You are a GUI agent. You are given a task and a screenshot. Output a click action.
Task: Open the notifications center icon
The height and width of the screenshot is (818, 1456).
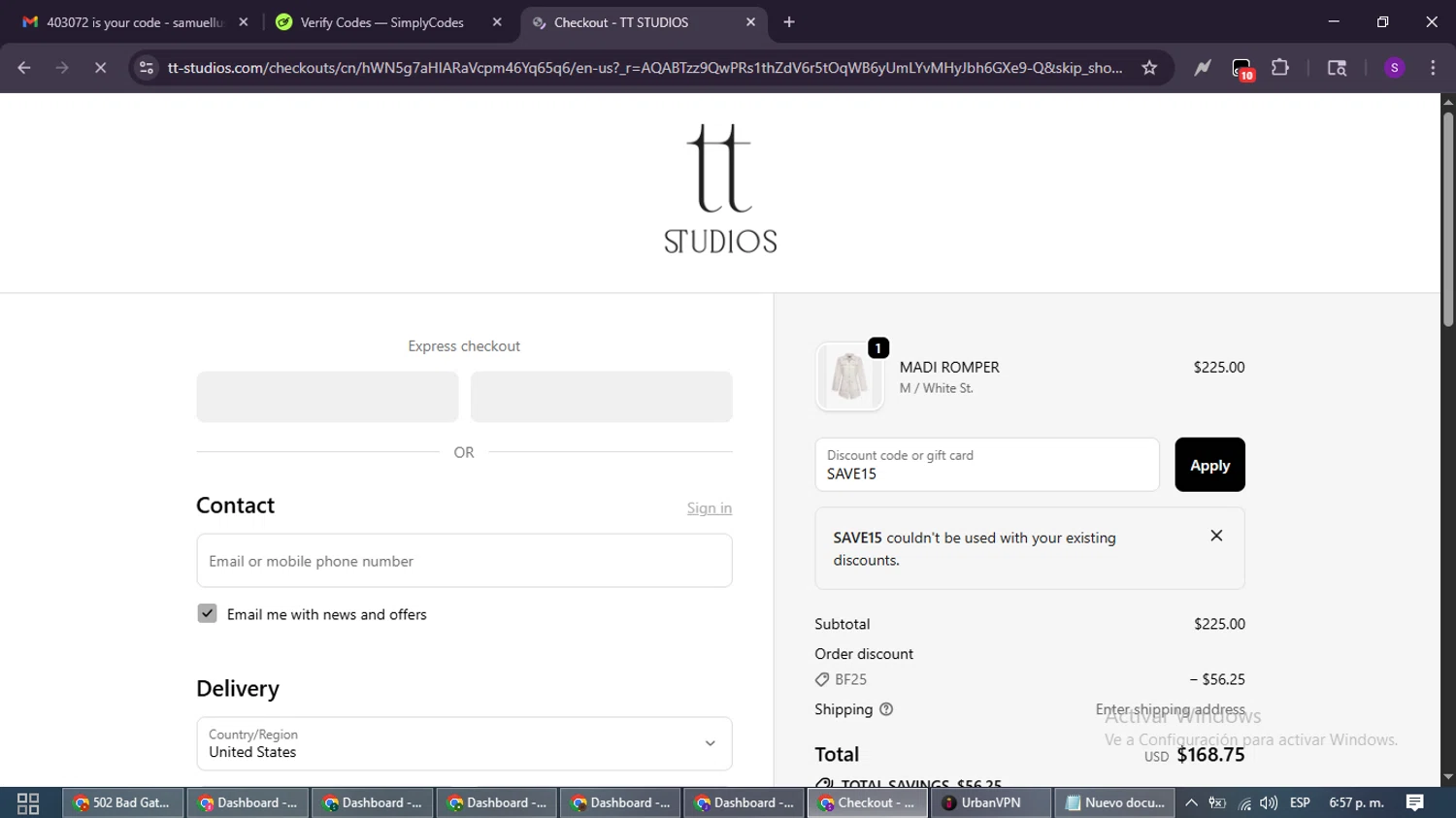click(1415, 802)
